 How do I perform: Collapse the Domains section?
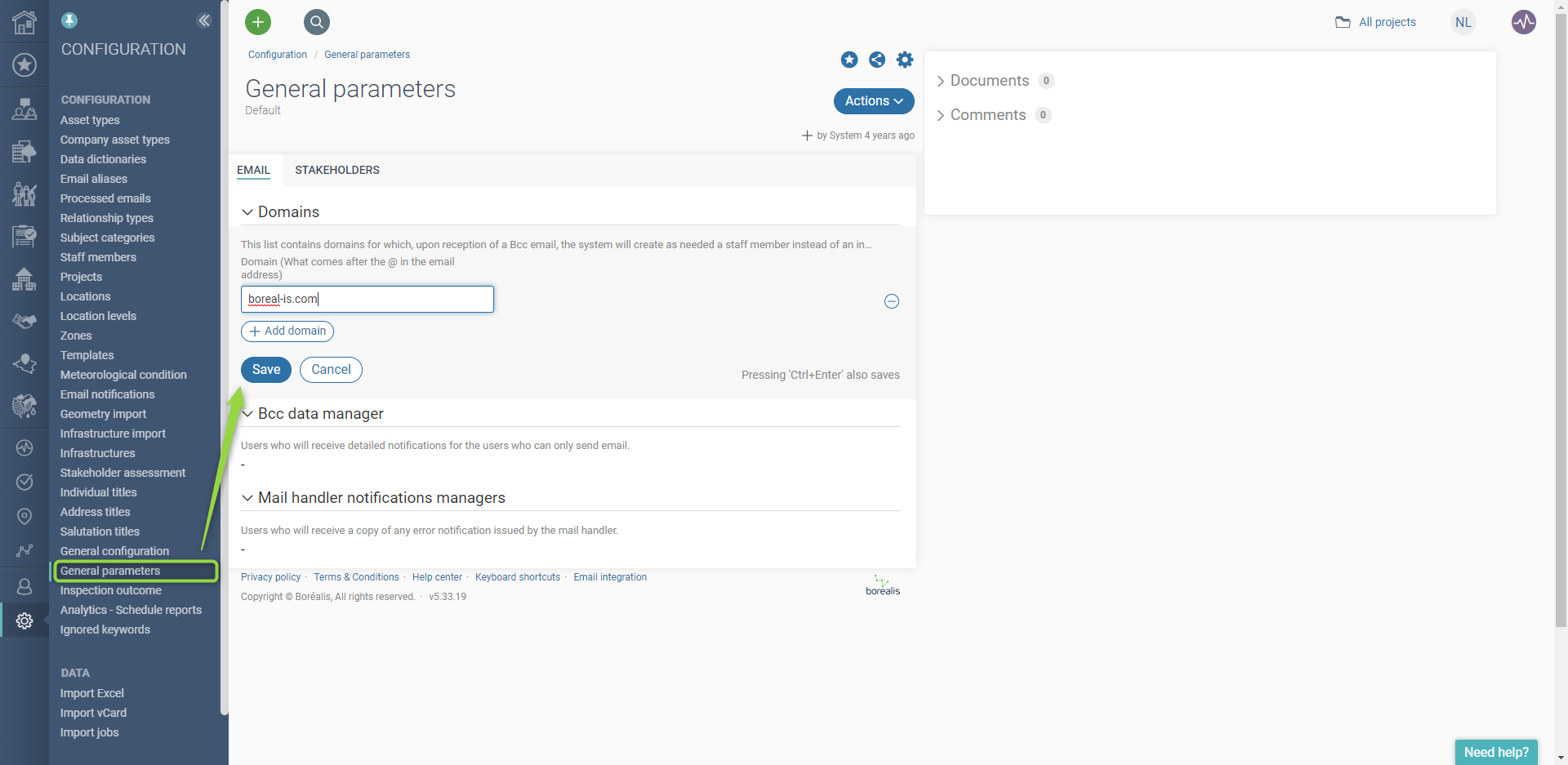click(247, 212)
